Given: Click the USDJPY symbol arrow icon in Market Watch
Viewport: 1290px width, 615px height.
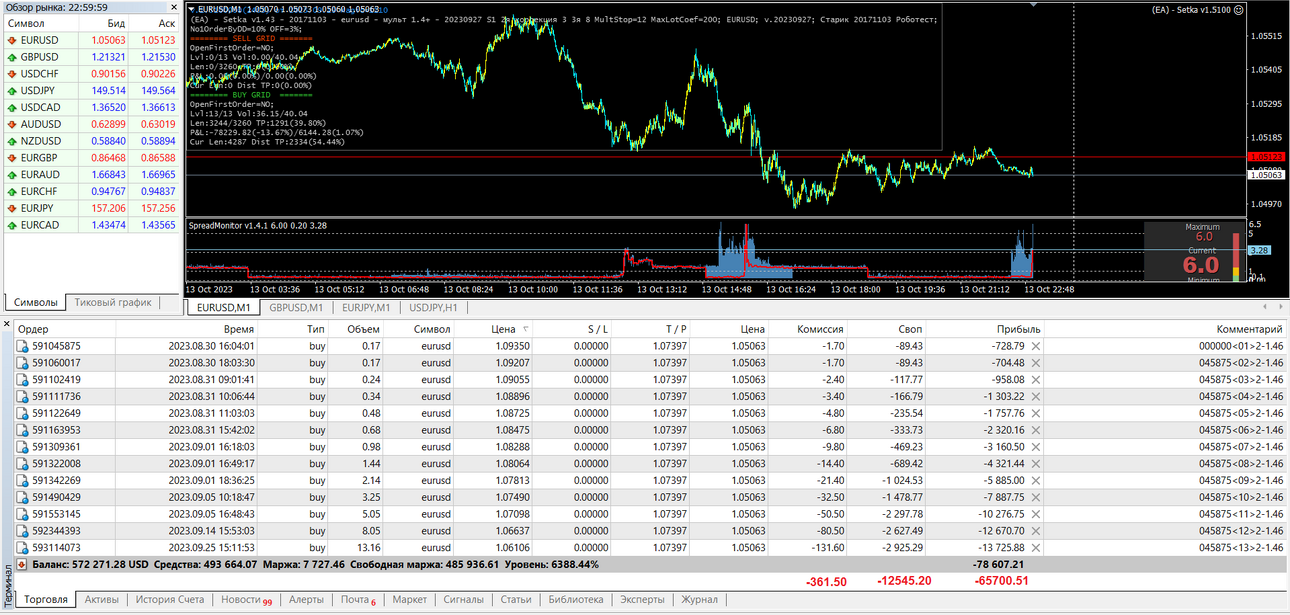Looking at the screenshot, I should pyautogui.click(x=12, y=91).
